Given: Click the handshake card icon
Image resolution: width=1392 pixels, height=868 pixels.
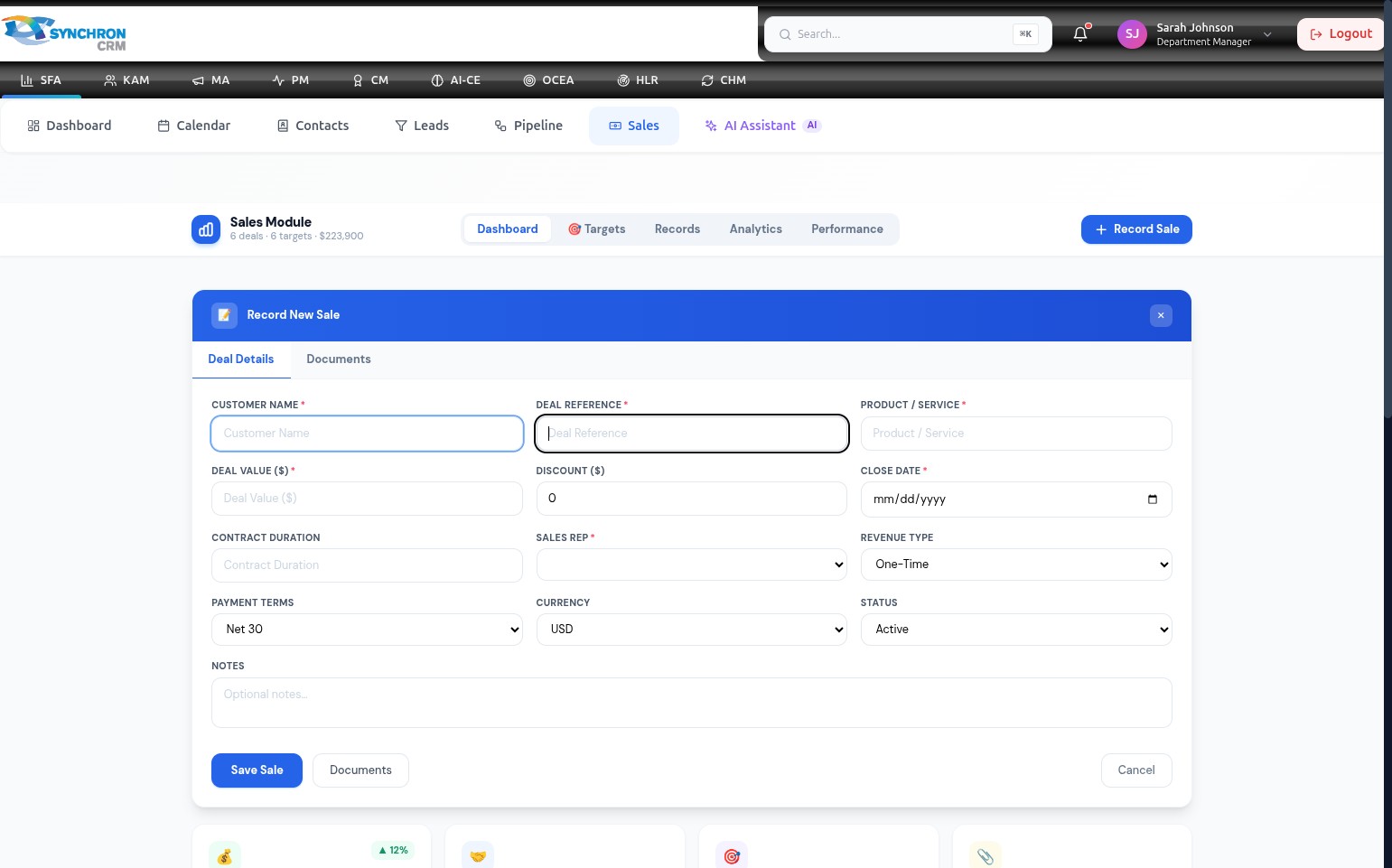Looking at the screenshot, I should coord(478,855).
